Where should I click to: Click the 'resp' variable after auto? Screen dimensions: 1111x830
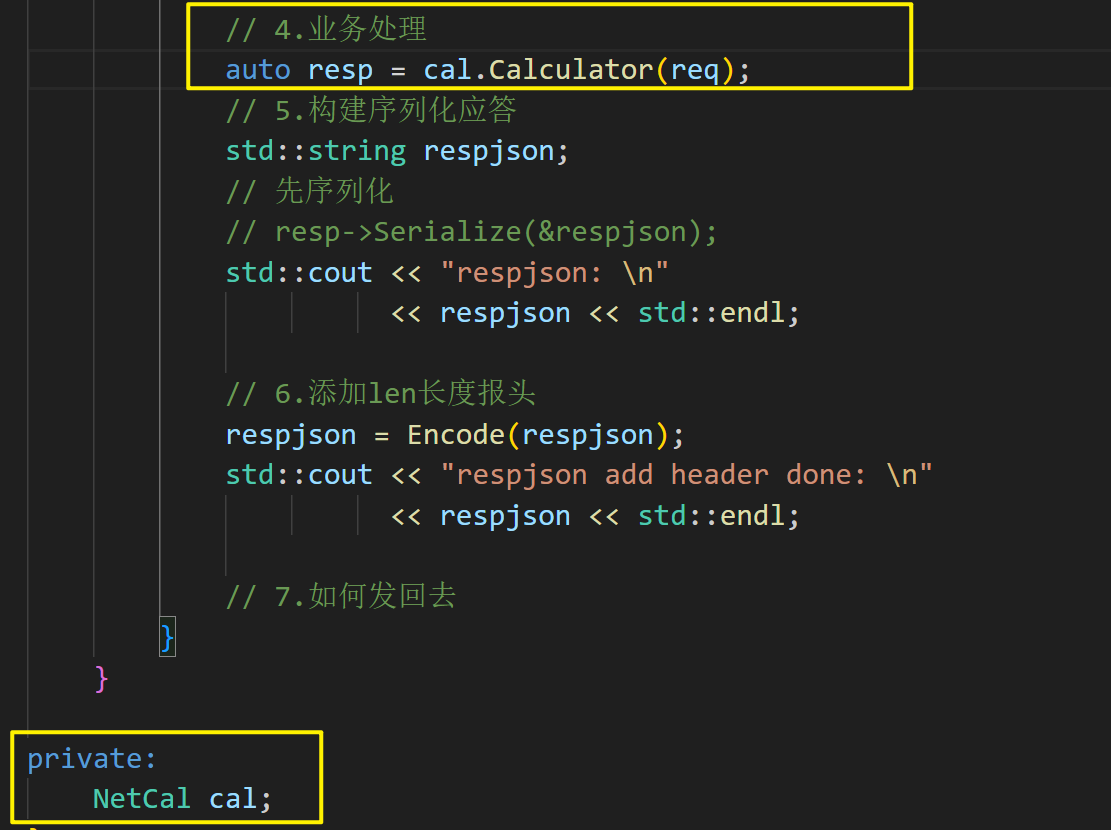(340, 70)
